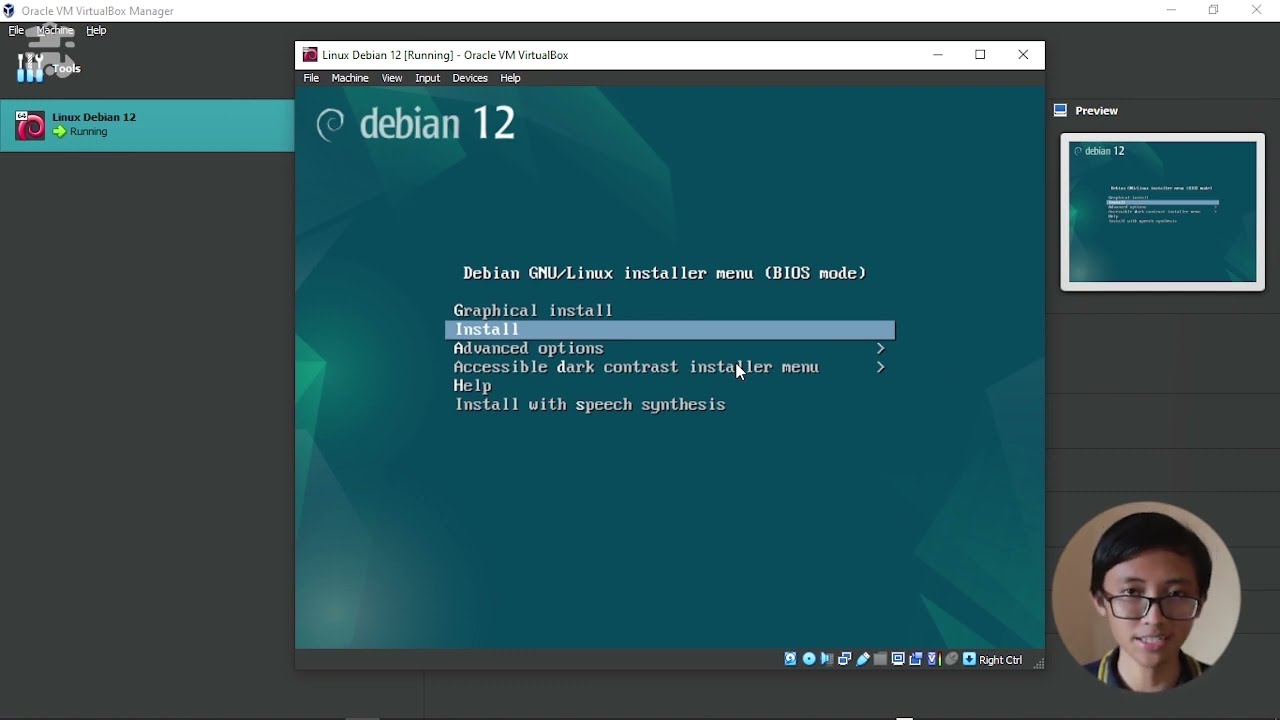
Task: Expand the Advanced options submenu arrow
Action: 880,348
